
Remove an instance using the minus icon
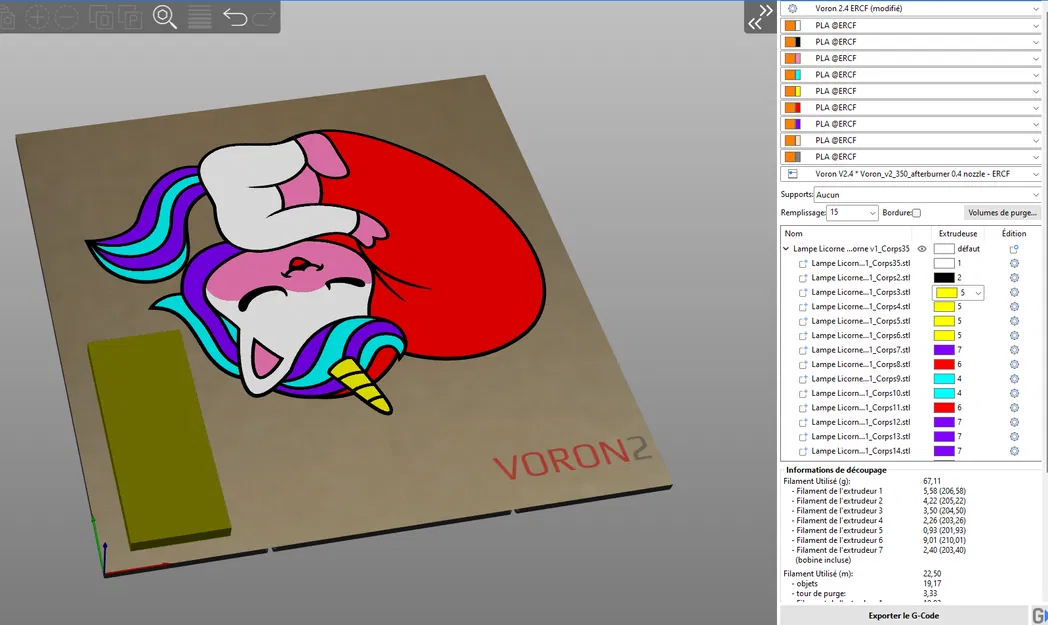(64, 17)
